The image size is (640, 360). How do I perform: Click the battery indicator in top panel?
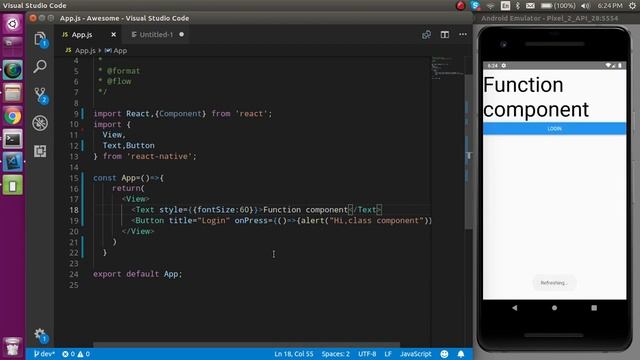point(558,5)
